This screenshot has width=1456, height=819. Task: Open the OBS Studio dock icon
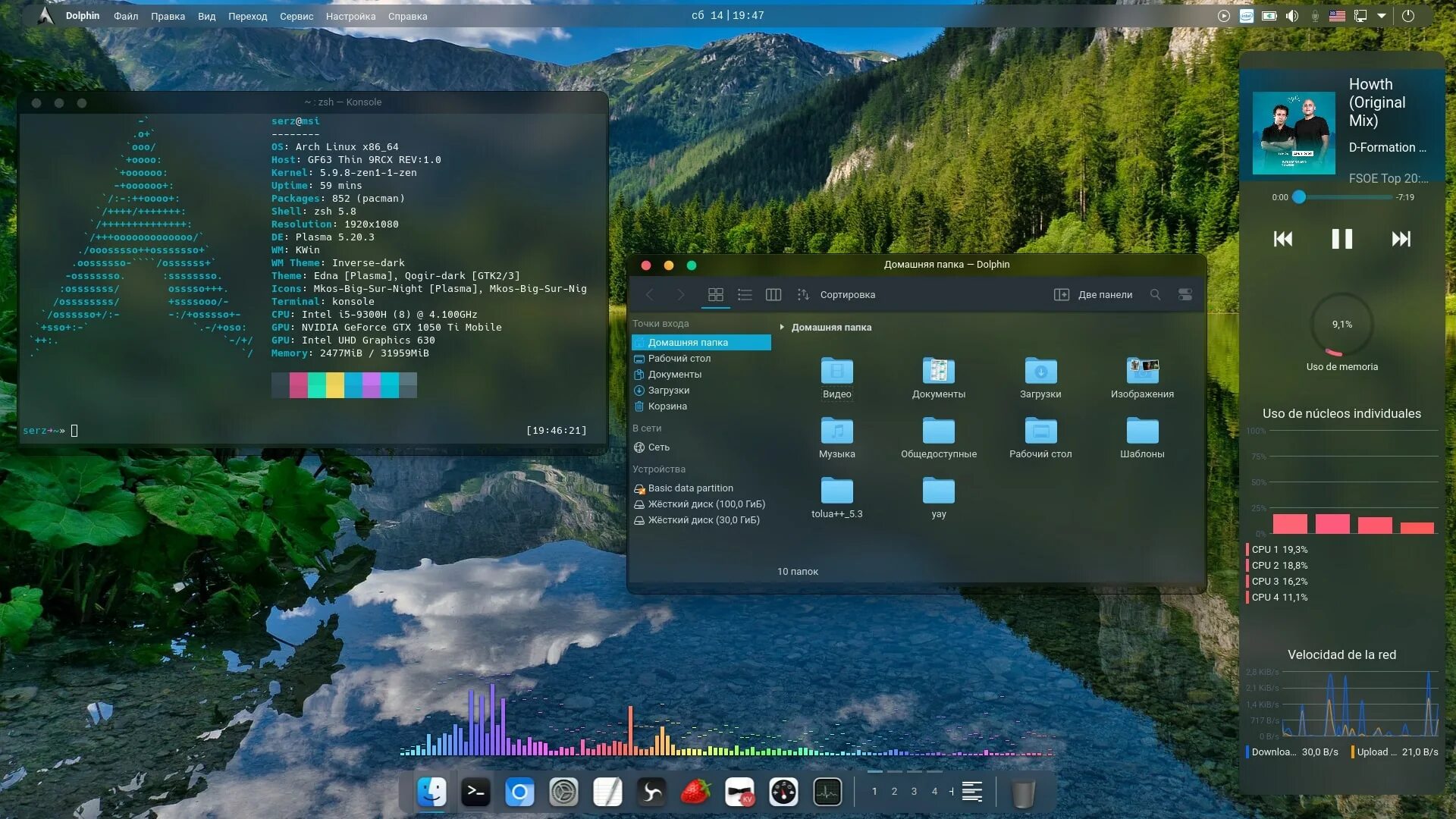pos(651,792)
